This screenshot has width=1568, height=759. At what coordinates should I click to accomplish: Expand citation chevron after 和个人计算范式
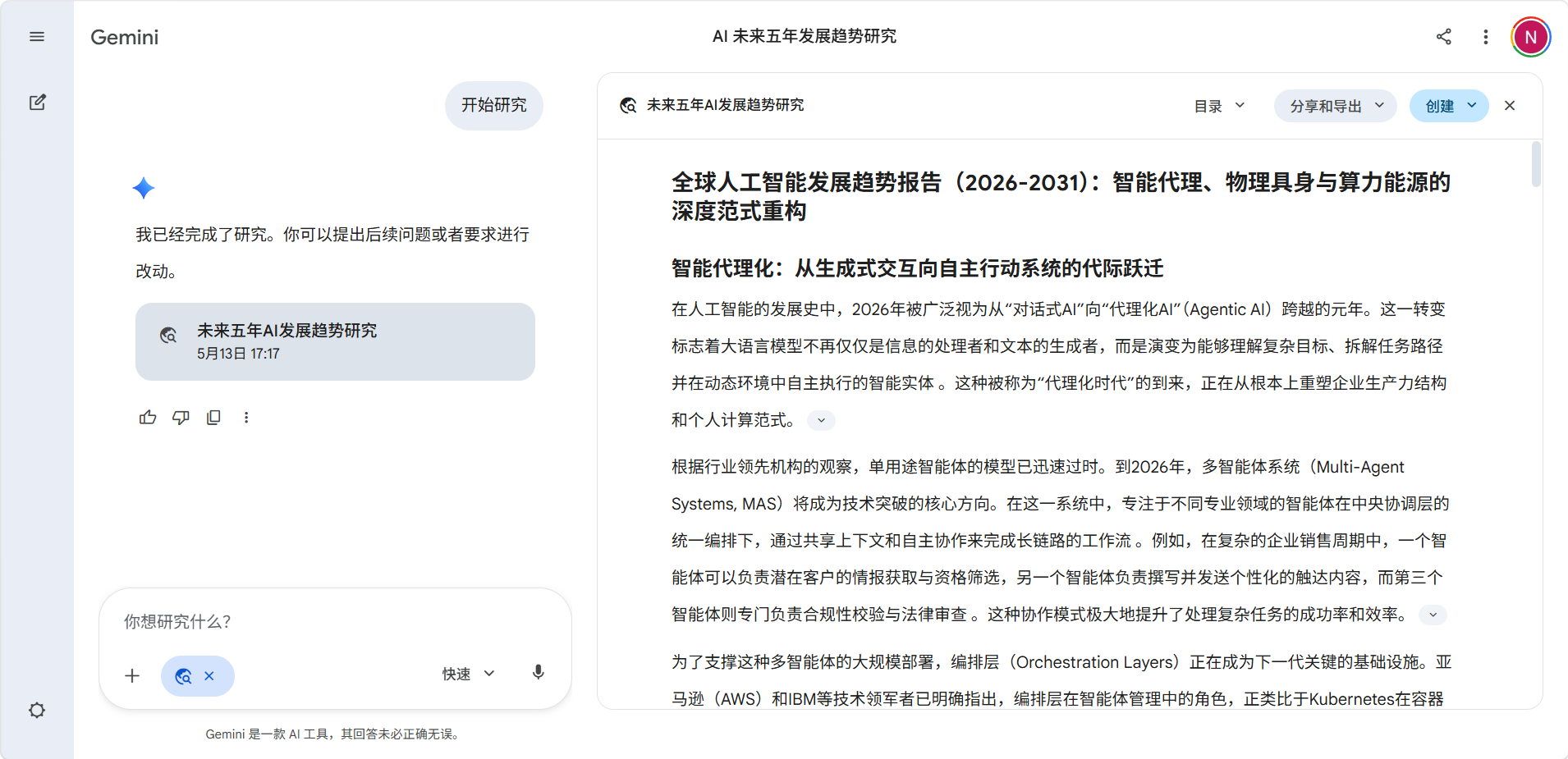pos(821,420)
